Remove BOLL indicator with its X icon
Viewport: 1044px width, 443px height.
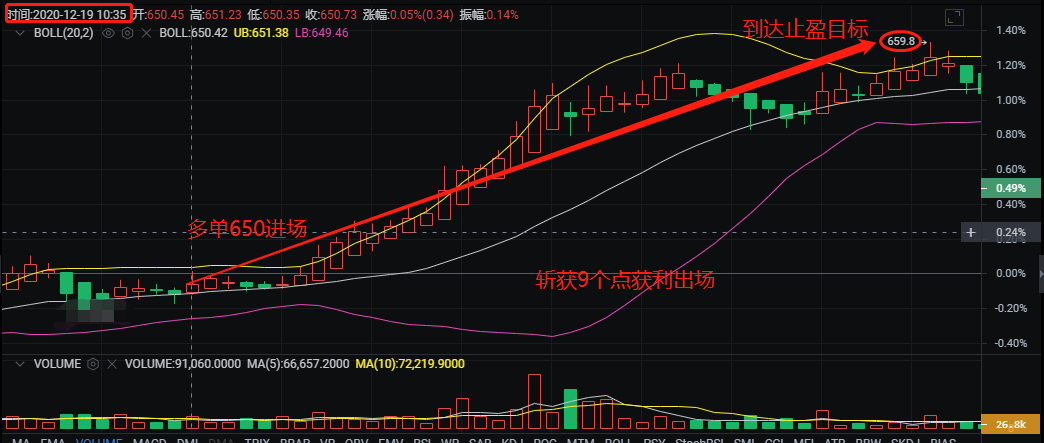147,32
